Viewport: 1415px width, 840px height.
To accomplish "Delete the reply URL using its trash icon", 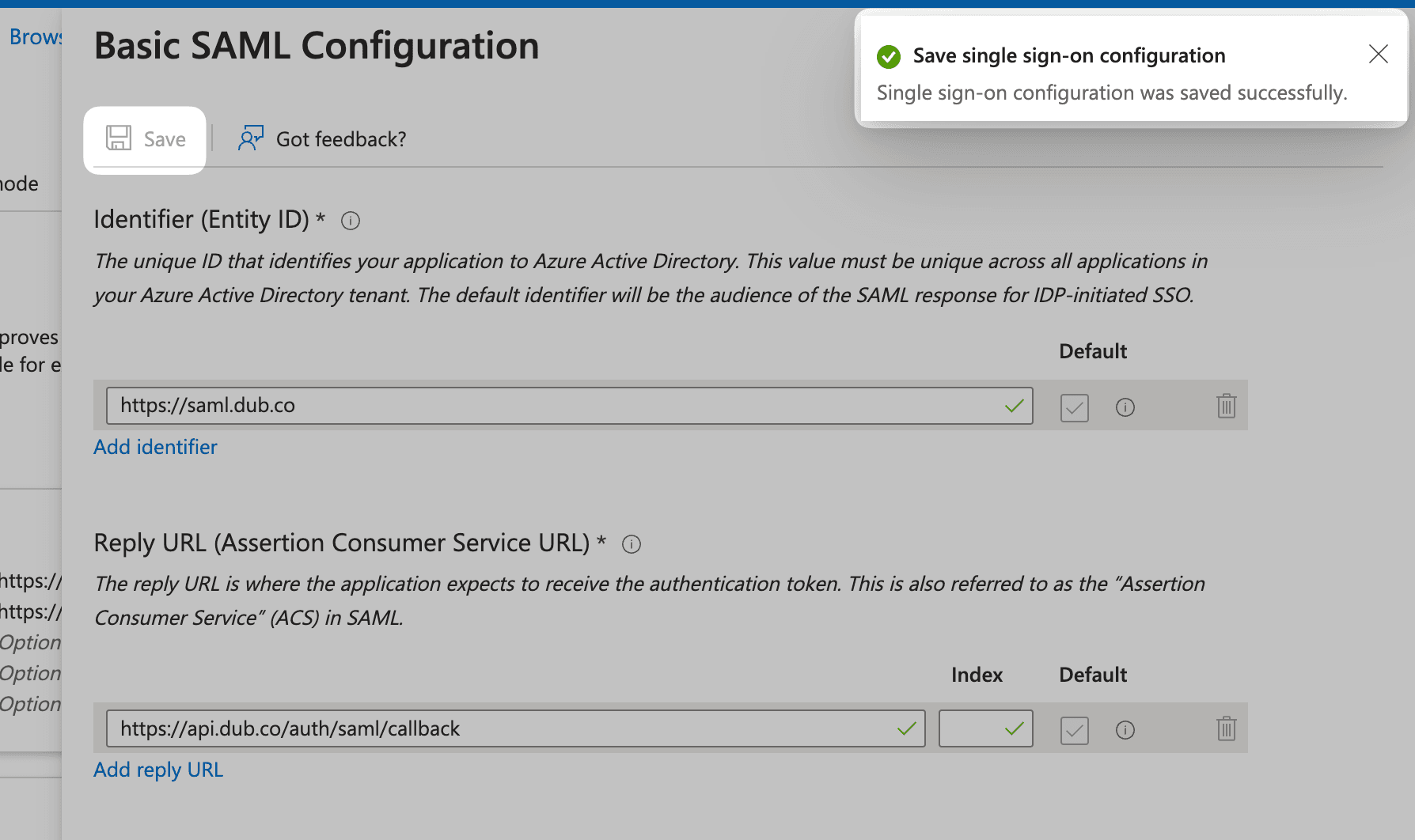I will (1226, 728).
